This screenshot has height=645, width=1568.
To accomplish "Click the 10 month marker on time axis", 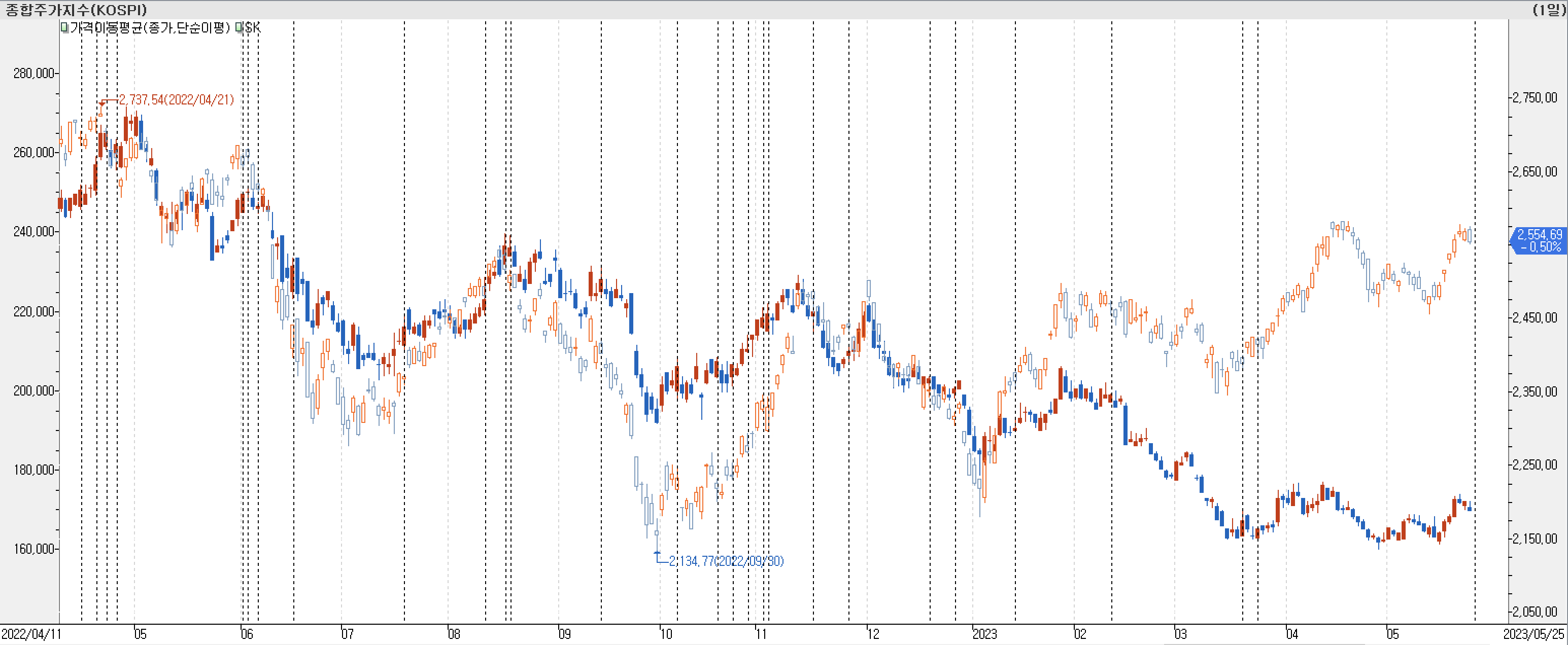I will [666, 634].
